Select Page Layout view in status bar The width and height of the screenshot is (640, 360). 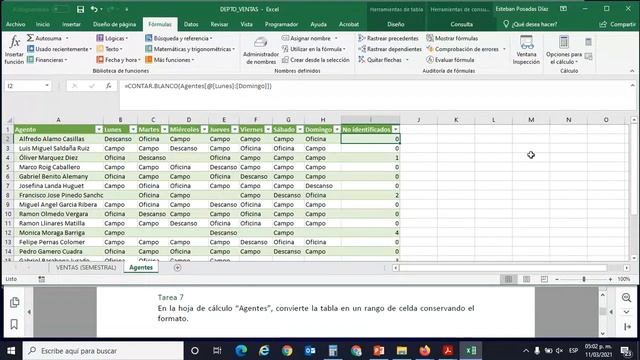[x=527, y=279]
